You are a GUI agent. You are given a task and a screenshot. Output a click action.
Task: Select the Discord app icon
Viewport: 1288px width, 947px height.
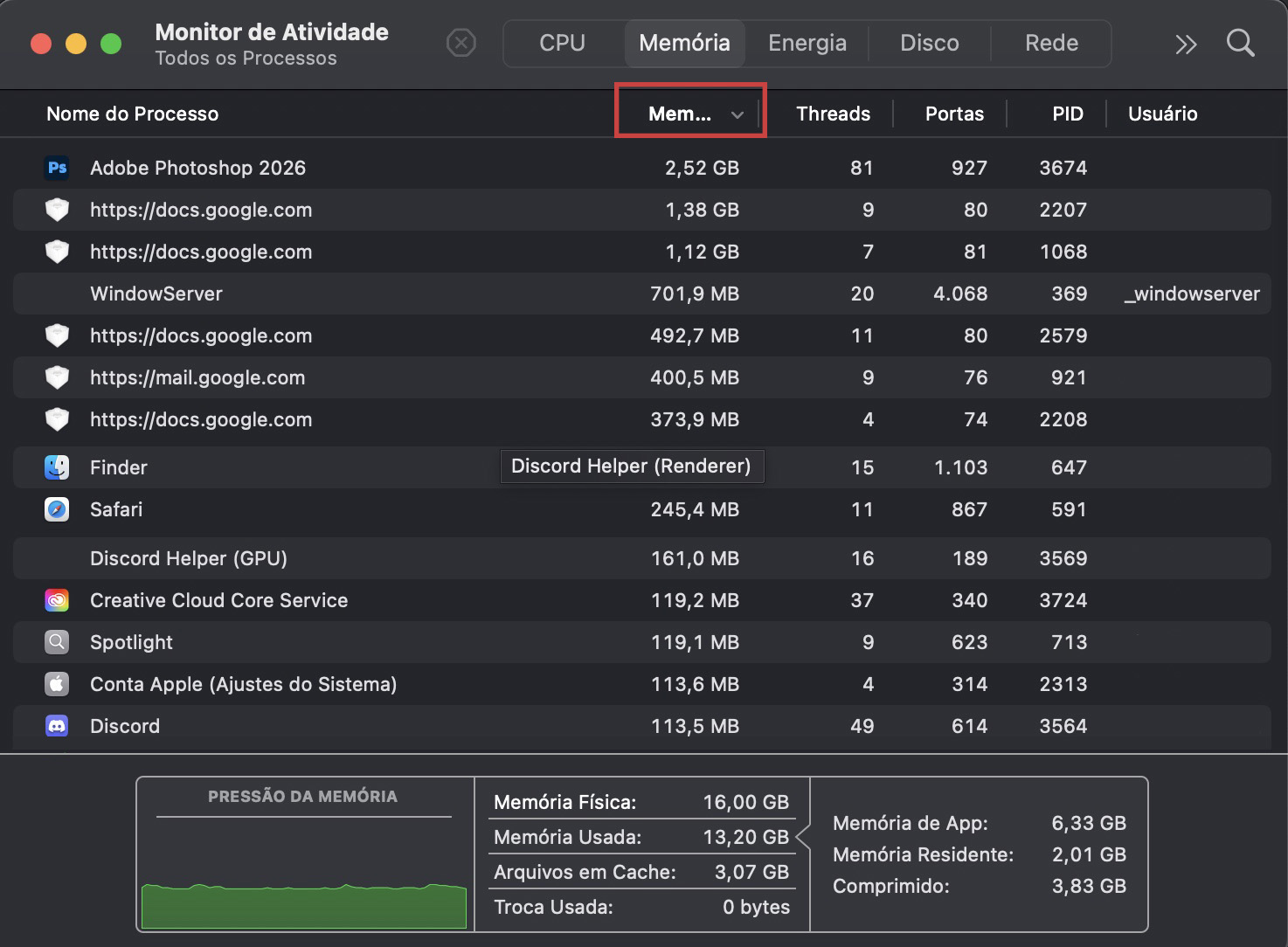57,726
